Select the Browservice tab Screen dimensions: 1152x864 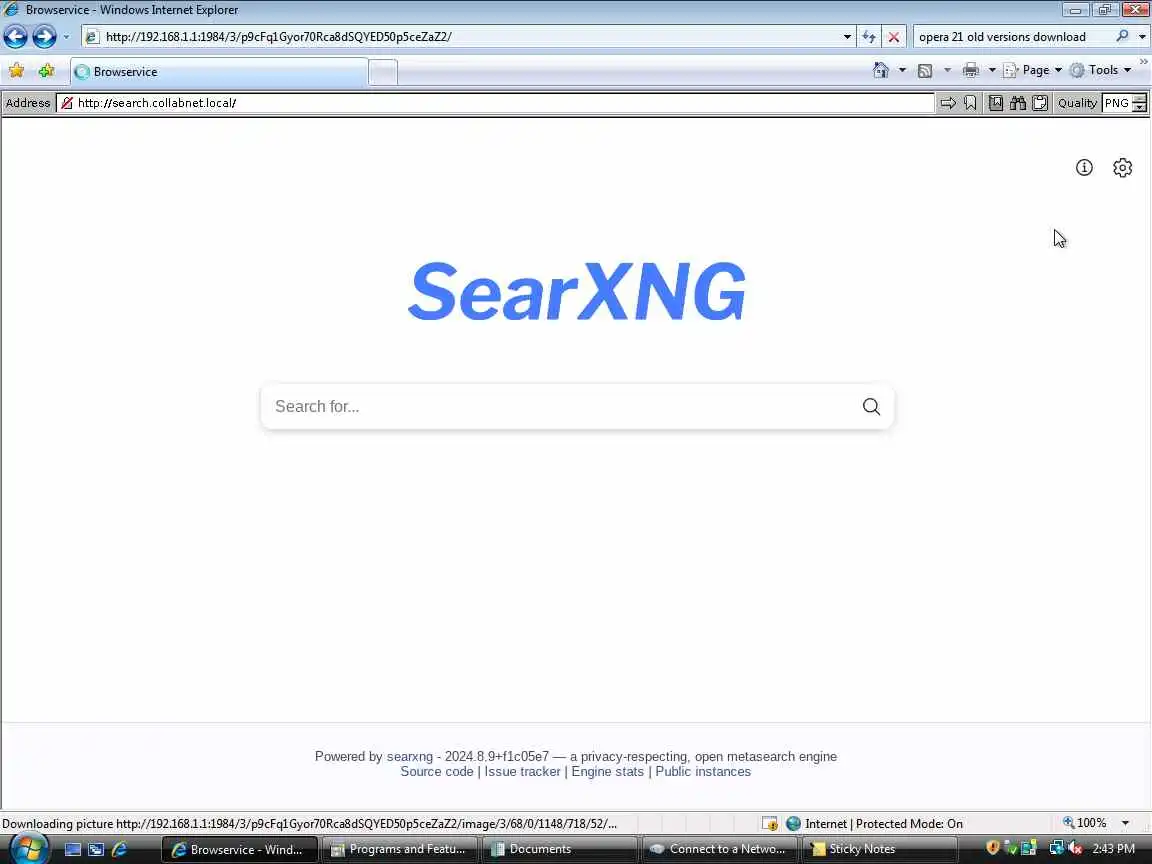click(x=219, y=72)
